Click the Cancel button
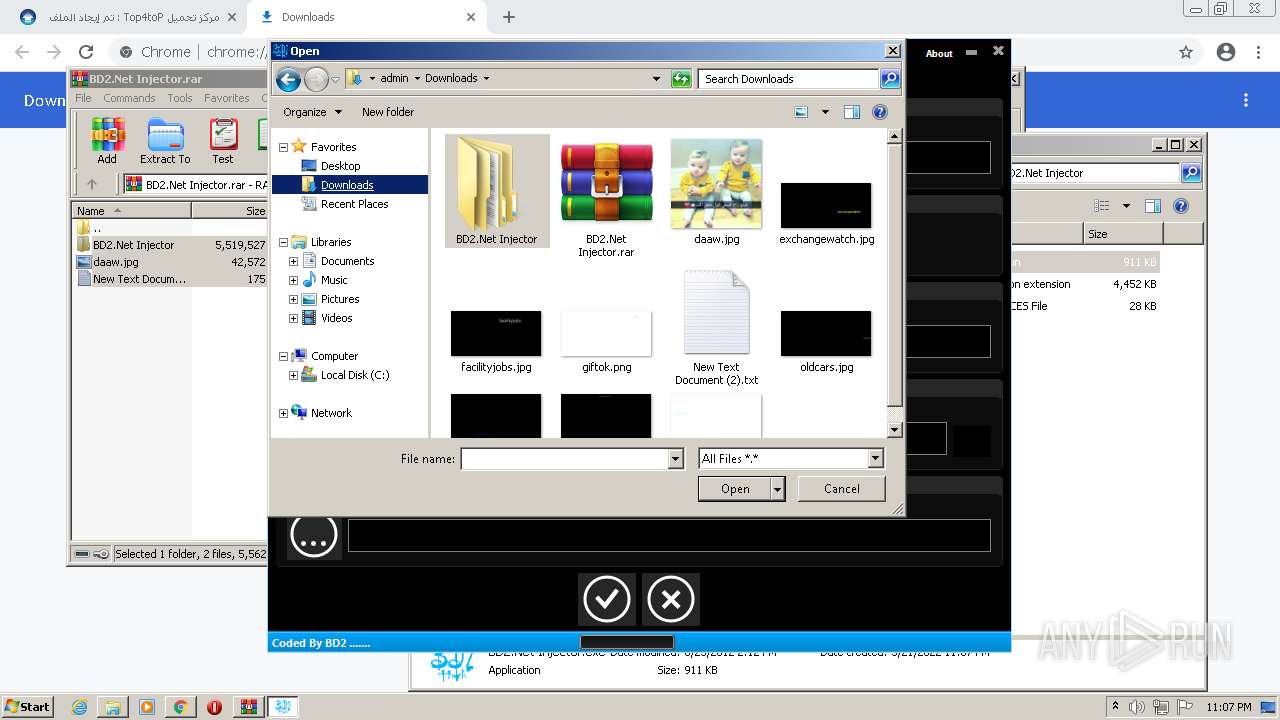This screenshot has width=1280, height=720. 842,489
